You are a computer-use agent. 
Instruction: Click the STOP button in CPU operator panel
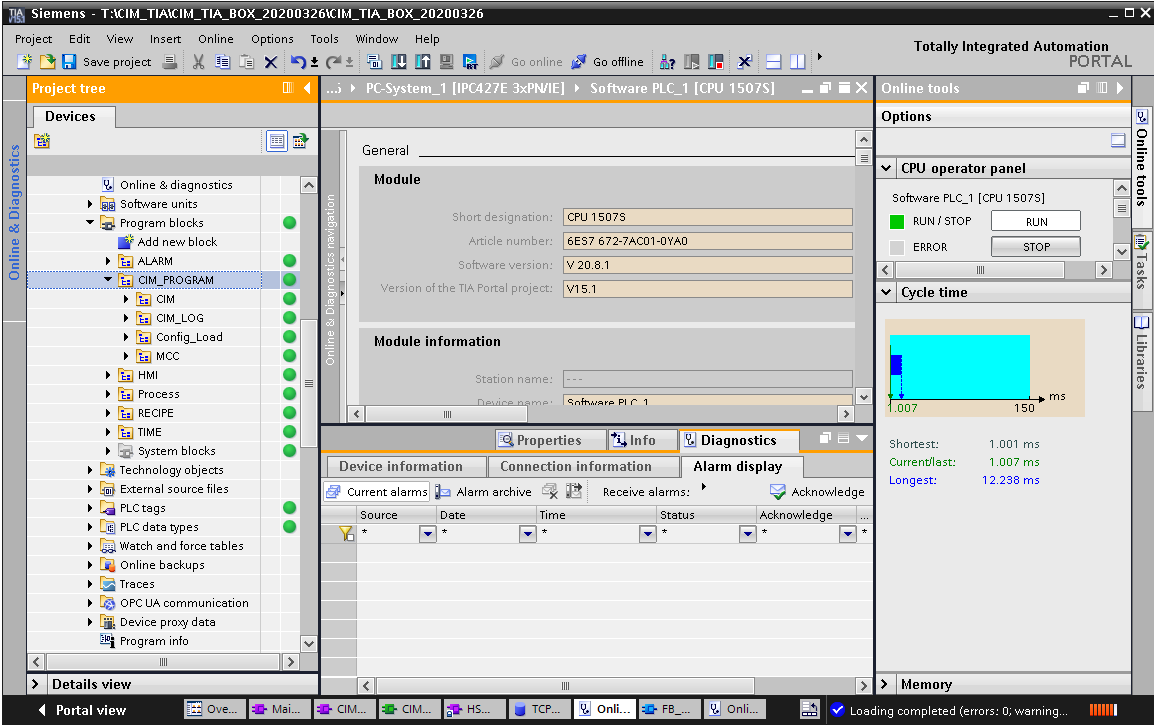[1036, 247]
